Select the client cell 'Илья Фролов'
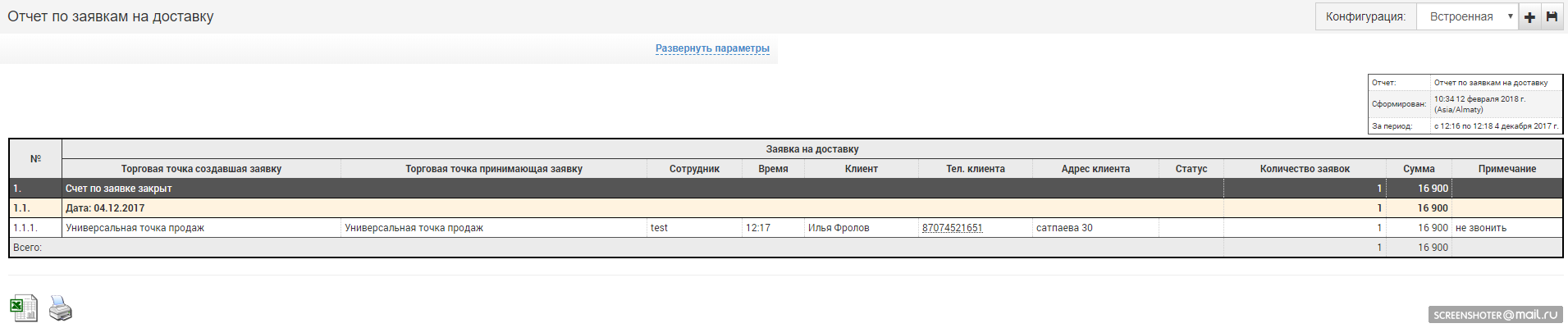 839,228
